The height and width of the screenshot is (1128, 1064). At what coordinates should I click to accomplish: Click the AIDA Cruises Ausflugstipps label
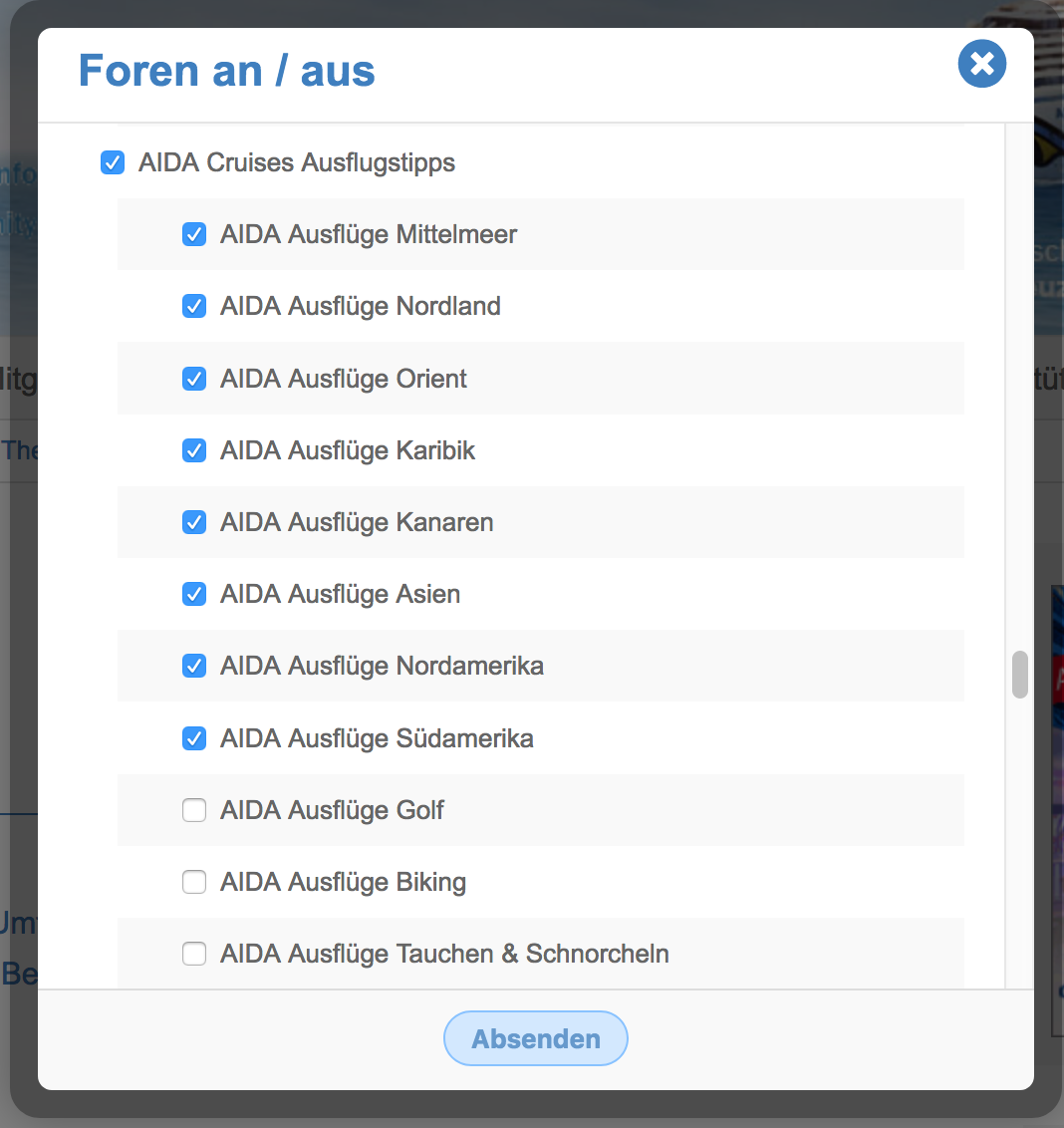pyautogui.click(x=297, y=162)
